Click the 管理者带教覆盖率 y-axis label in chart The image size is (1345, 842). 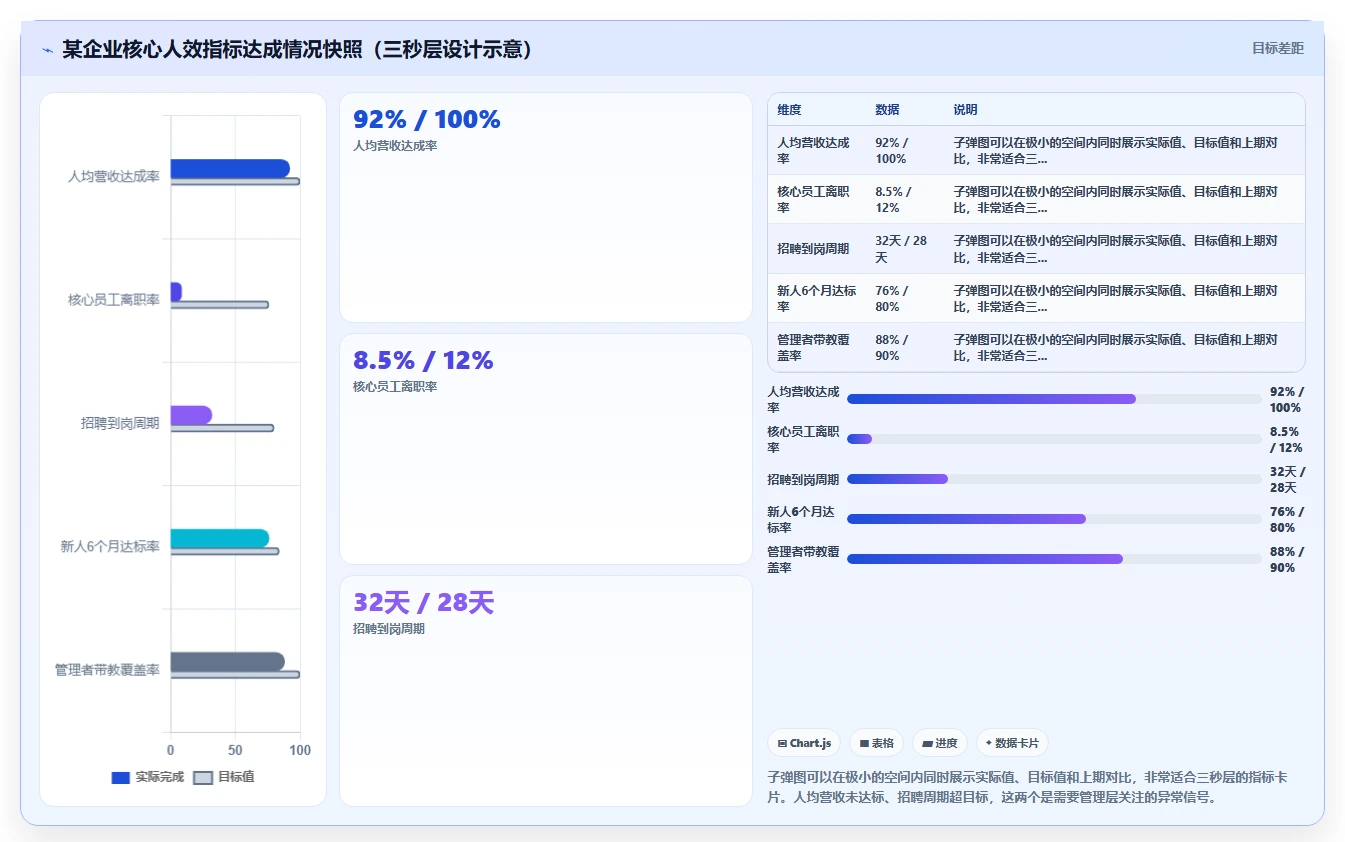[x=107, y=670]
